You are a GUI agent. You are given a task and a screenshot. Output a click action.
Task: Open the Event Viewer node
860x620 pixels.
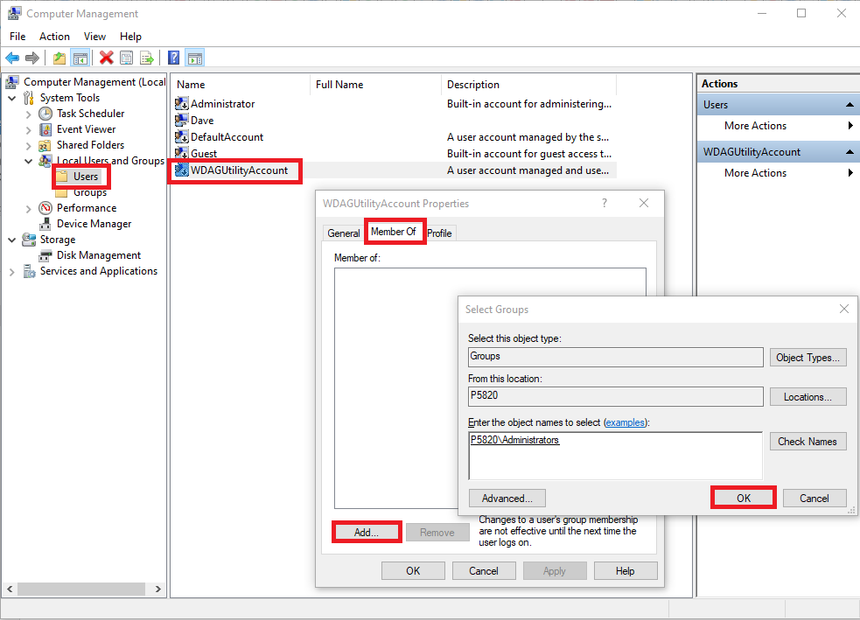(x=85, y=129)
